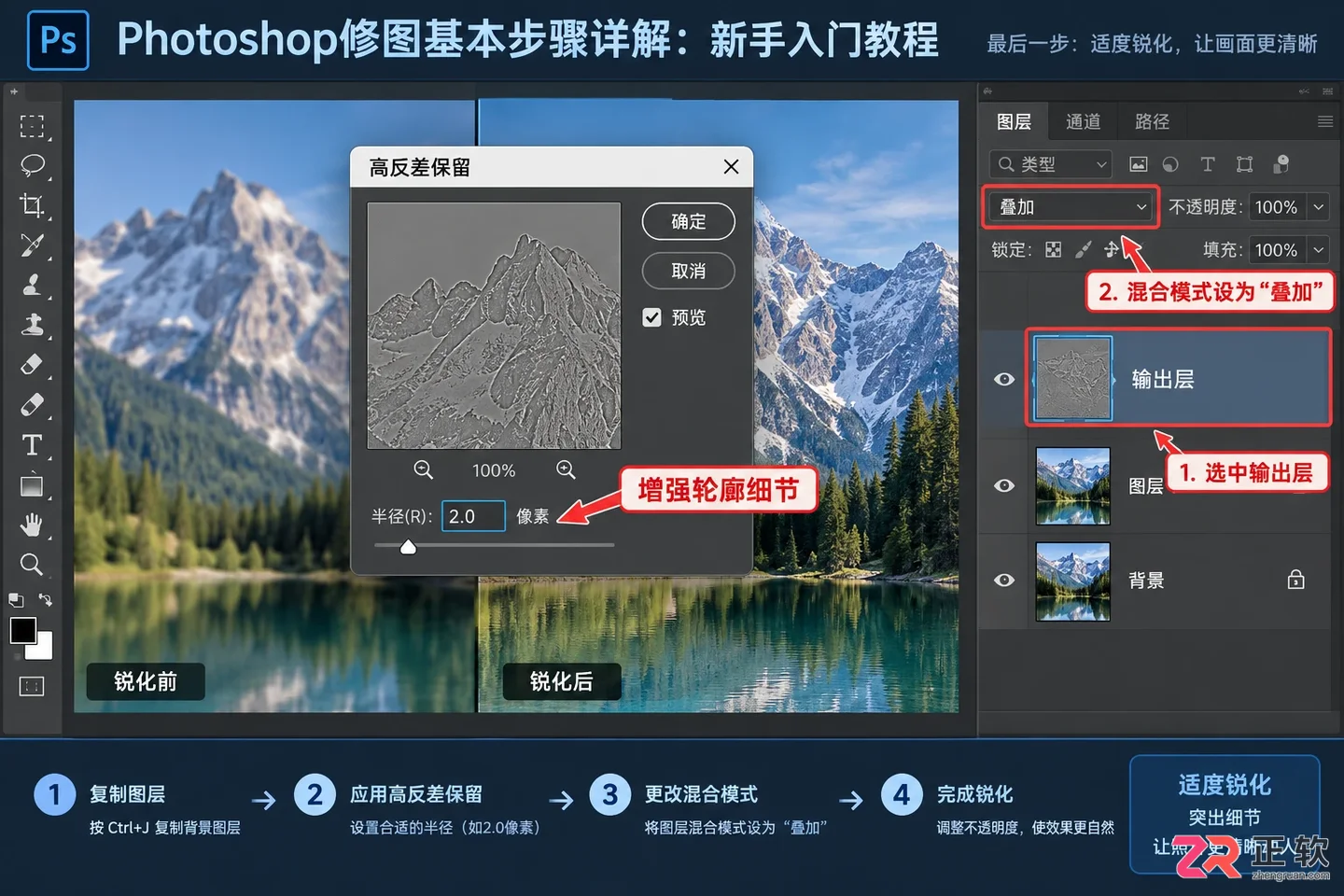Toggle lock position icon
Screen dimensions: 1344x896
pos(1111,249)
